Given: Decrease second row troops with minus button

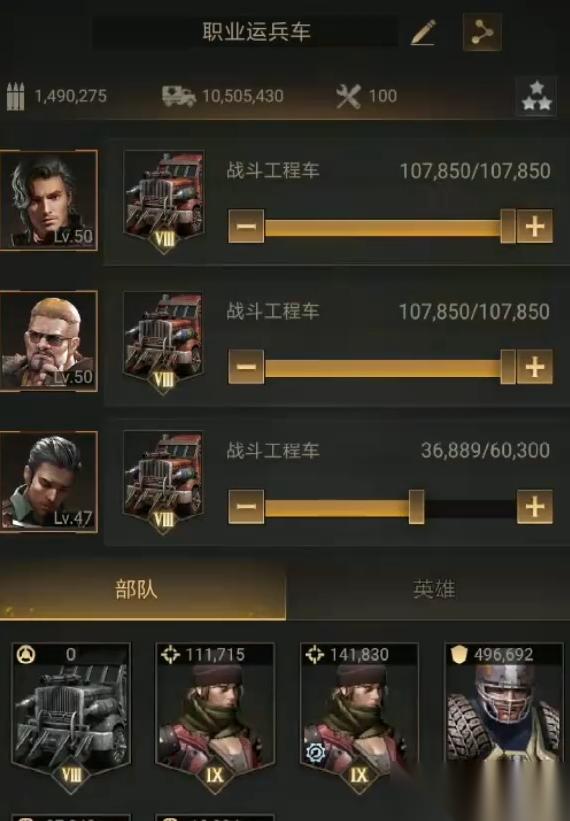Looking at the screenshot, I should pos(246,367).
